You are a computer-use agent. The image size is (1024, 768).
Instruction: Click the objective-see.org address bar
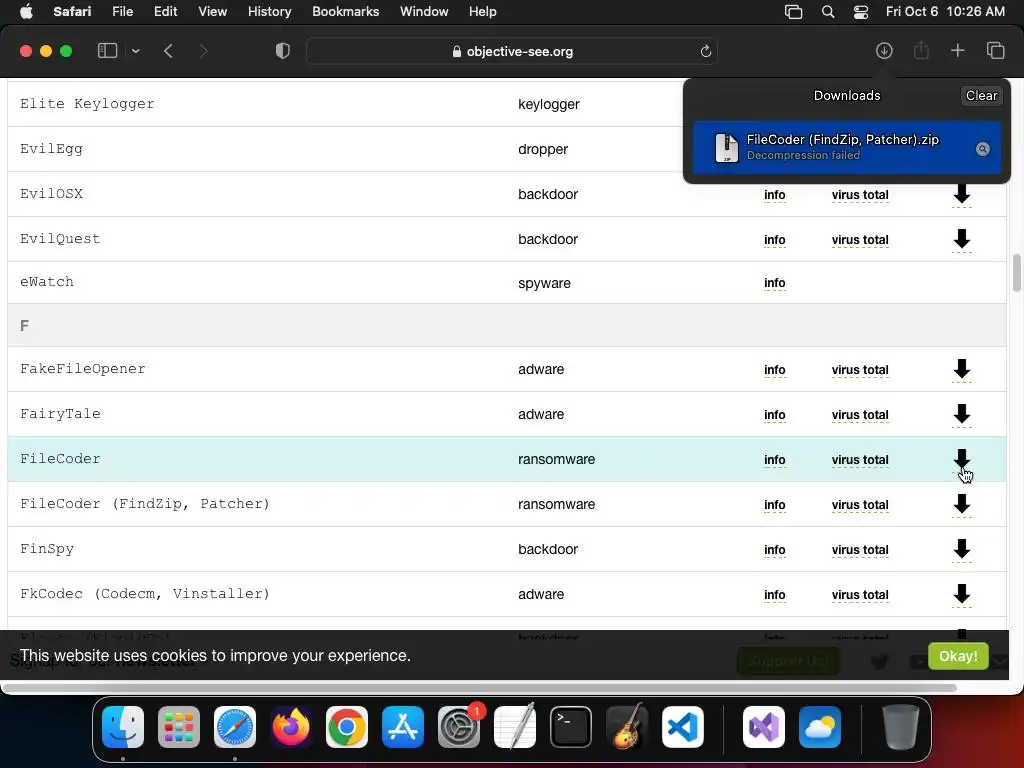click(x=512, y=51)
